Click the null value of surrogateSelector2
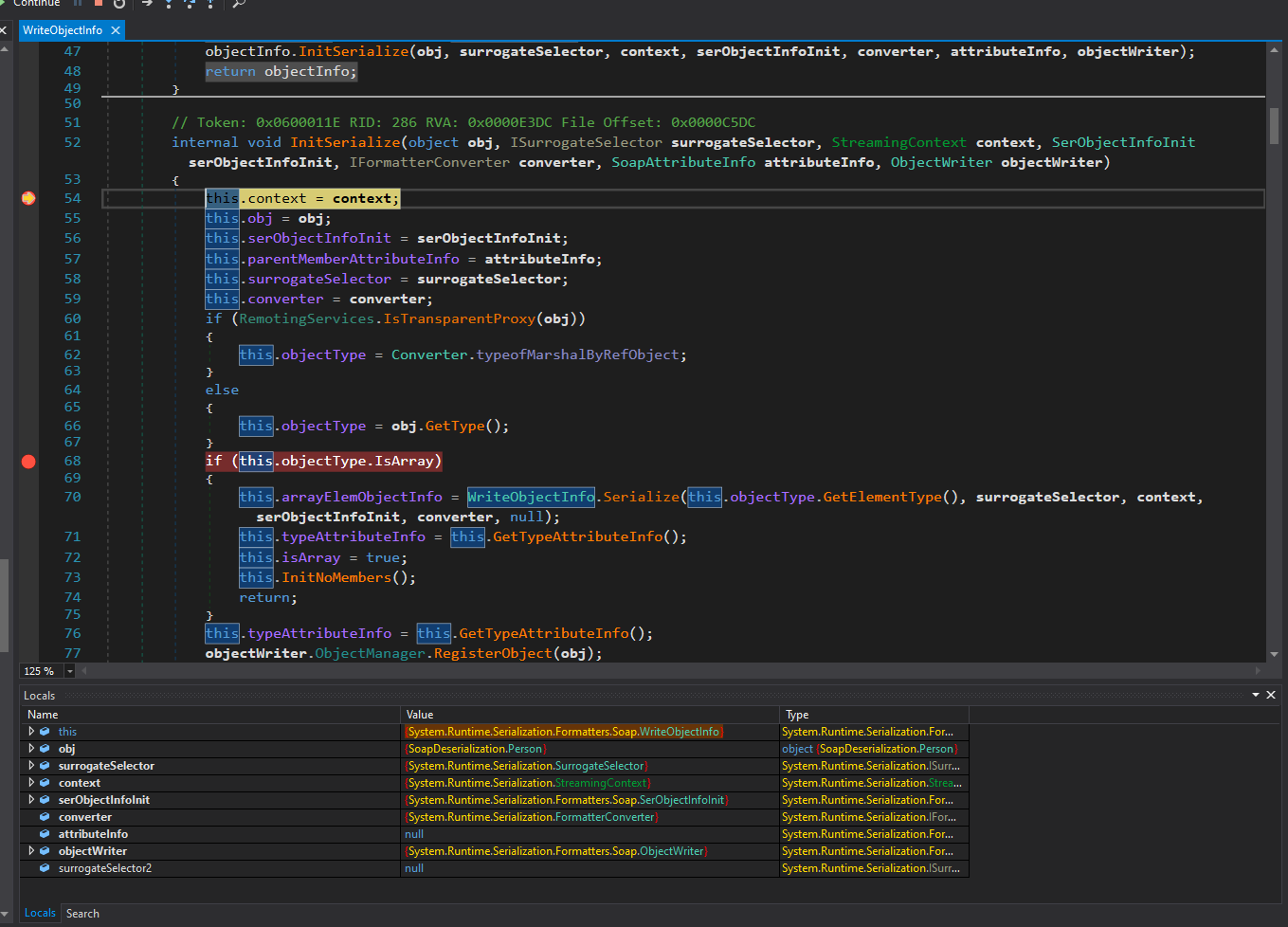 click(414, 868)
